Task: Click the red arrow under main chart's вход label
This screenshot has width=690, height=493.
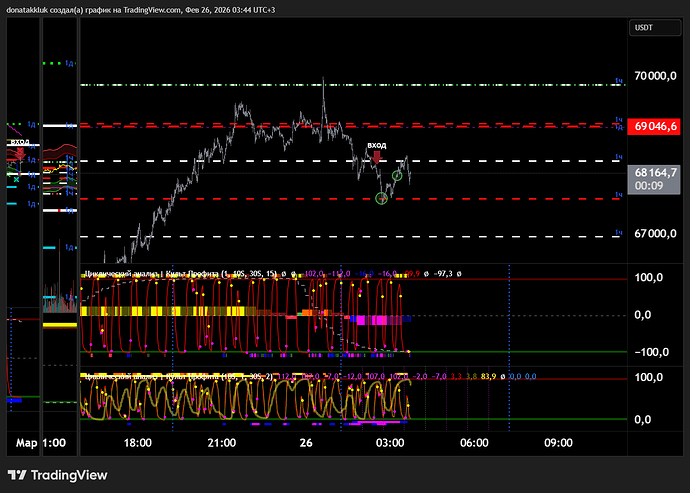Action: (376, 158)
